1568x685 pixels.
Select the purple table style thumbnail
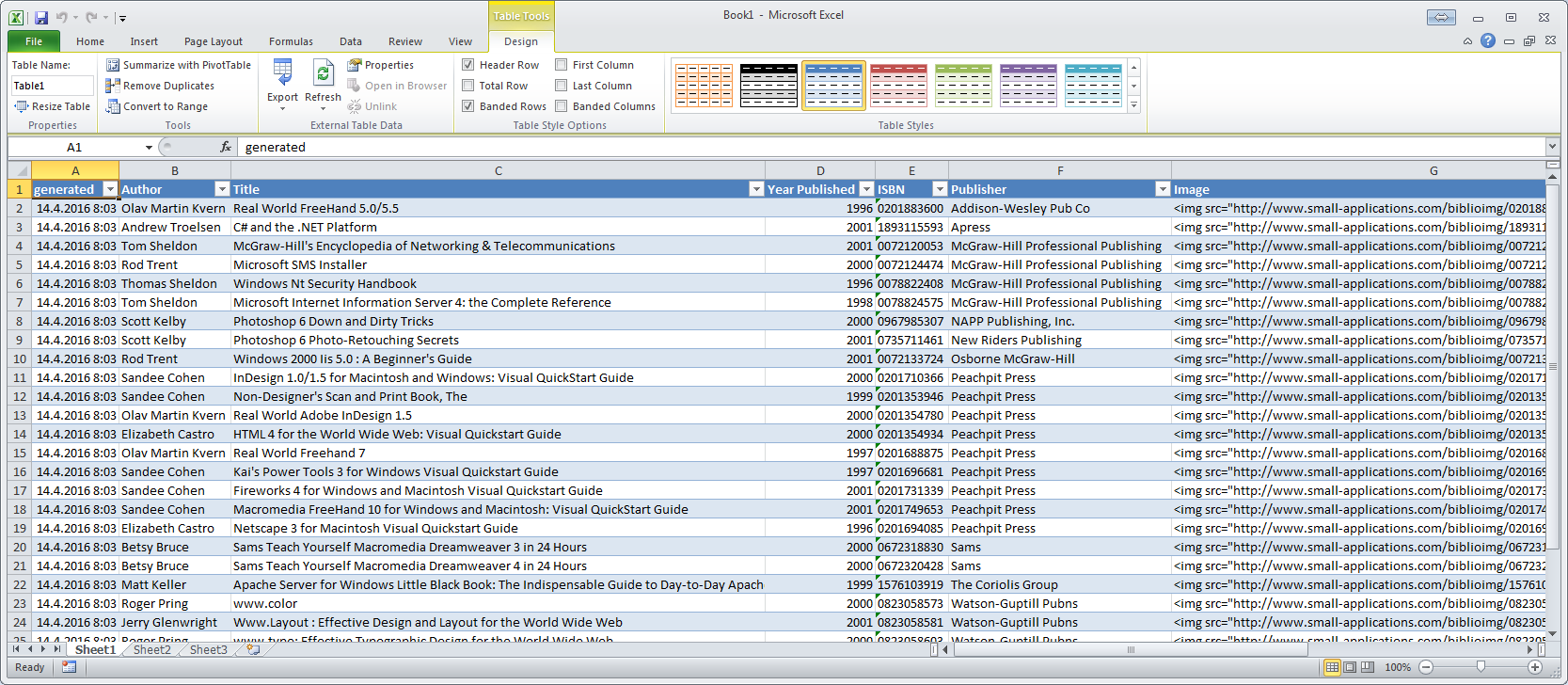[x=1028, y=86]
